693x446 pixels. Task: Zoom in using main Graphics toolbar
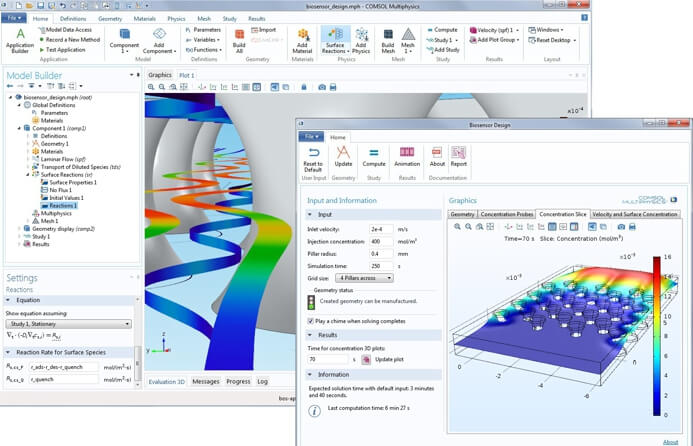click(151, 87)
